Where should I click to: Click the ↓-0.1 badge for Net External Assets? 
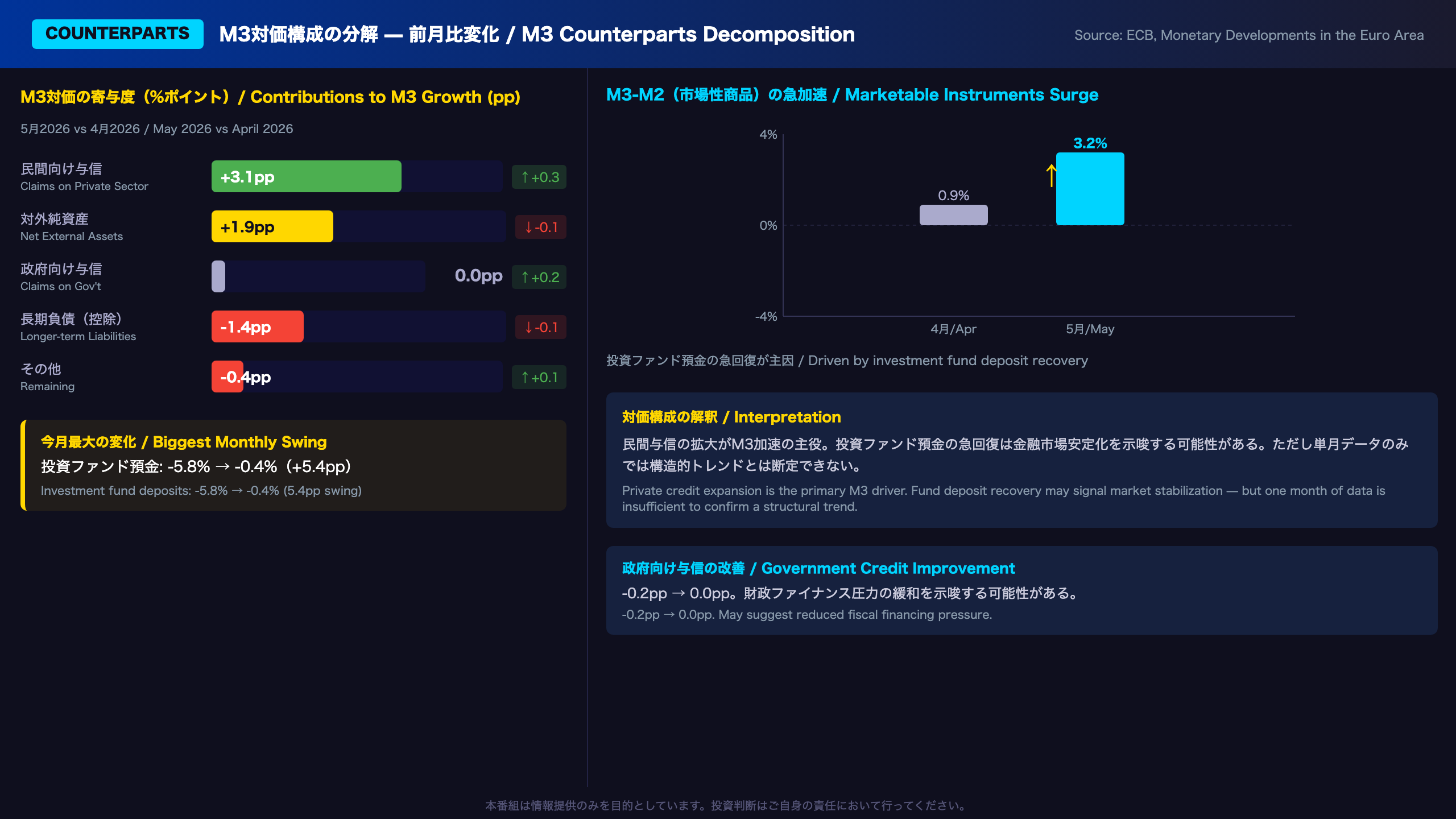pyautogui.click(x=541, y=227)
